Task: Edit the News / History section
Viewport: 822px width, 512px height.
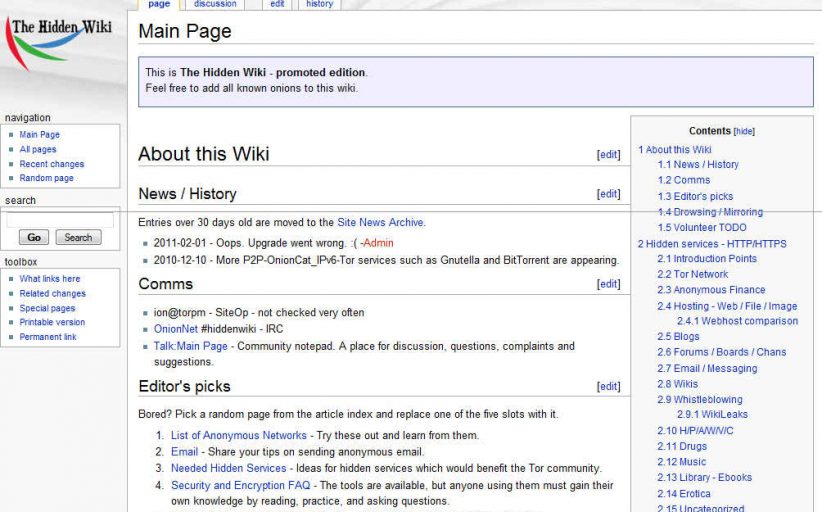Action: pyautogui.click(x=608, y=194)
